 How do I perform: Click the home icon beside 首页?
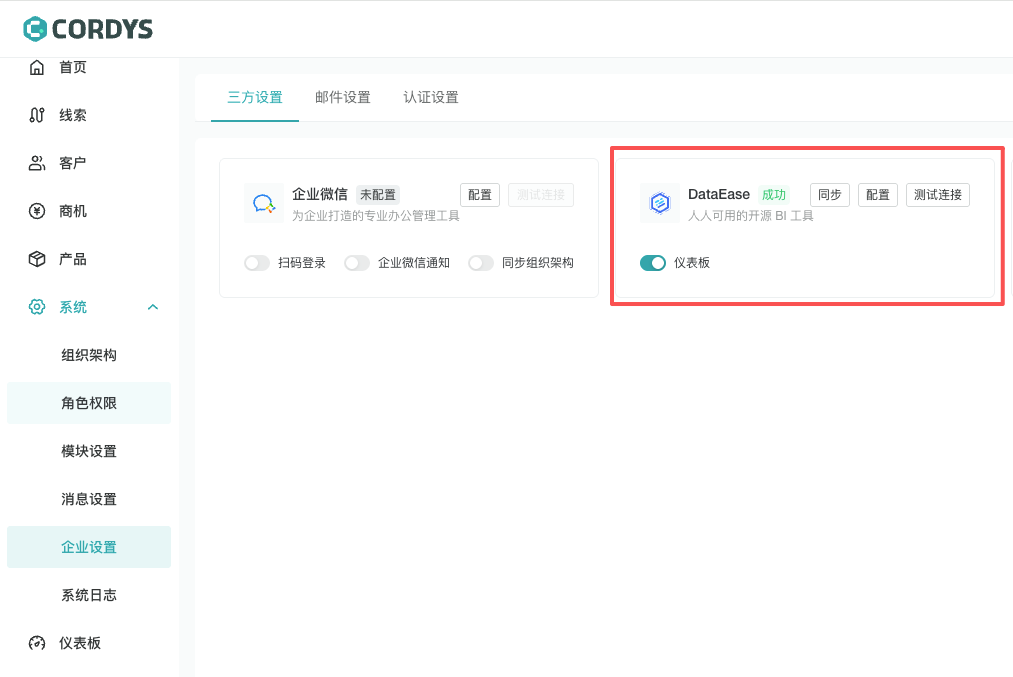37,67
